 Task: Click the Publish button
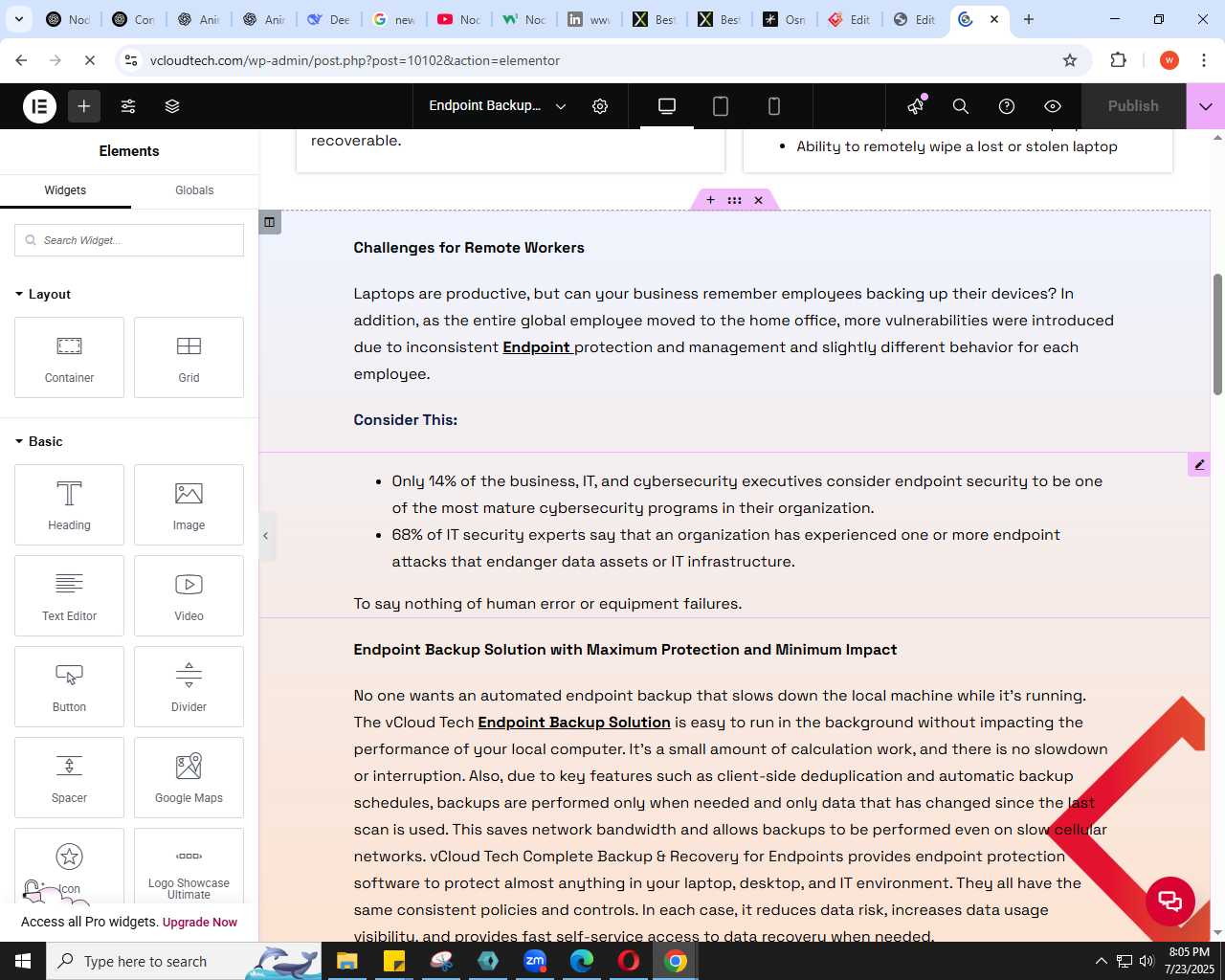(1133, 106)
